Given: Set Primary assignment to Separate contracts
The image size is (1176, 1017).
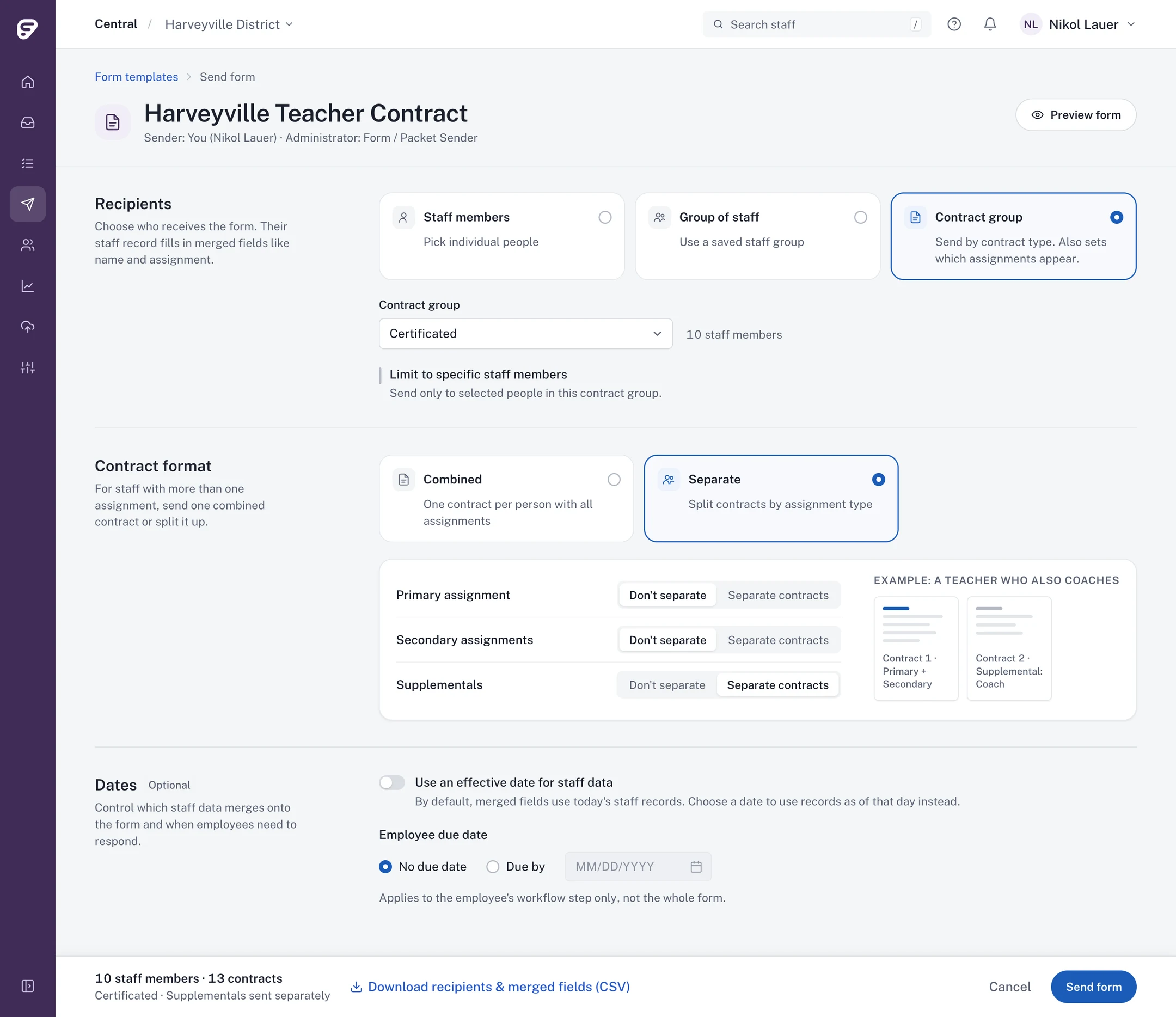Looking at the screenshot, I should tap(777, 595).
